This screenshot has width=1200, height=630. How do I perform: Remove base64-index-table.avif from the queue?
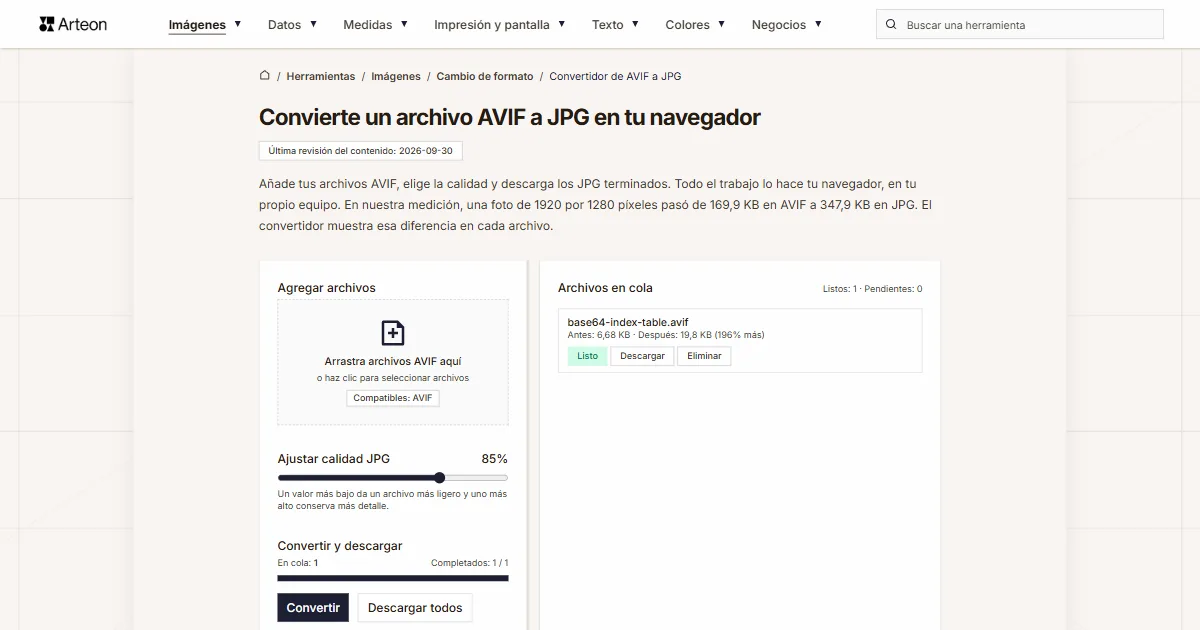[x=704, y=356]
